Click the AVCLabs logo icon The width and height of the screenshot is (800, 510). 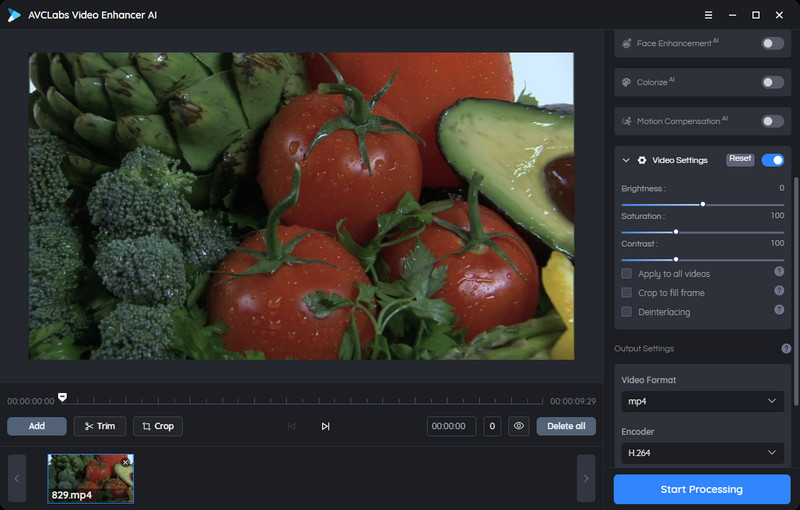[14, 15]
